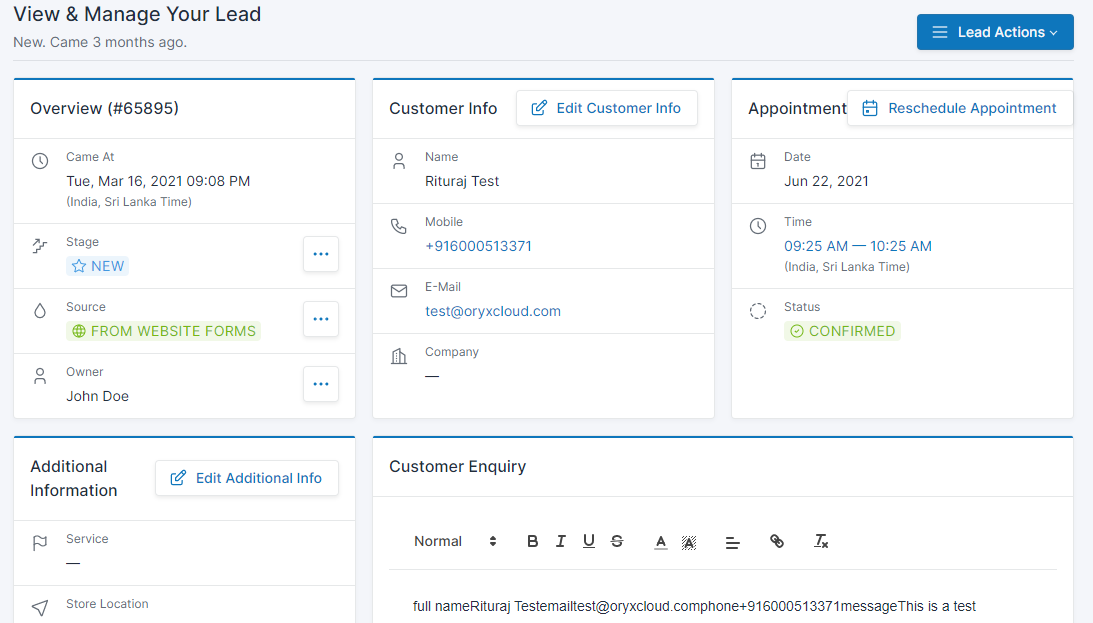
Task: Click the calendar icon beside Date
Action: 758,161
